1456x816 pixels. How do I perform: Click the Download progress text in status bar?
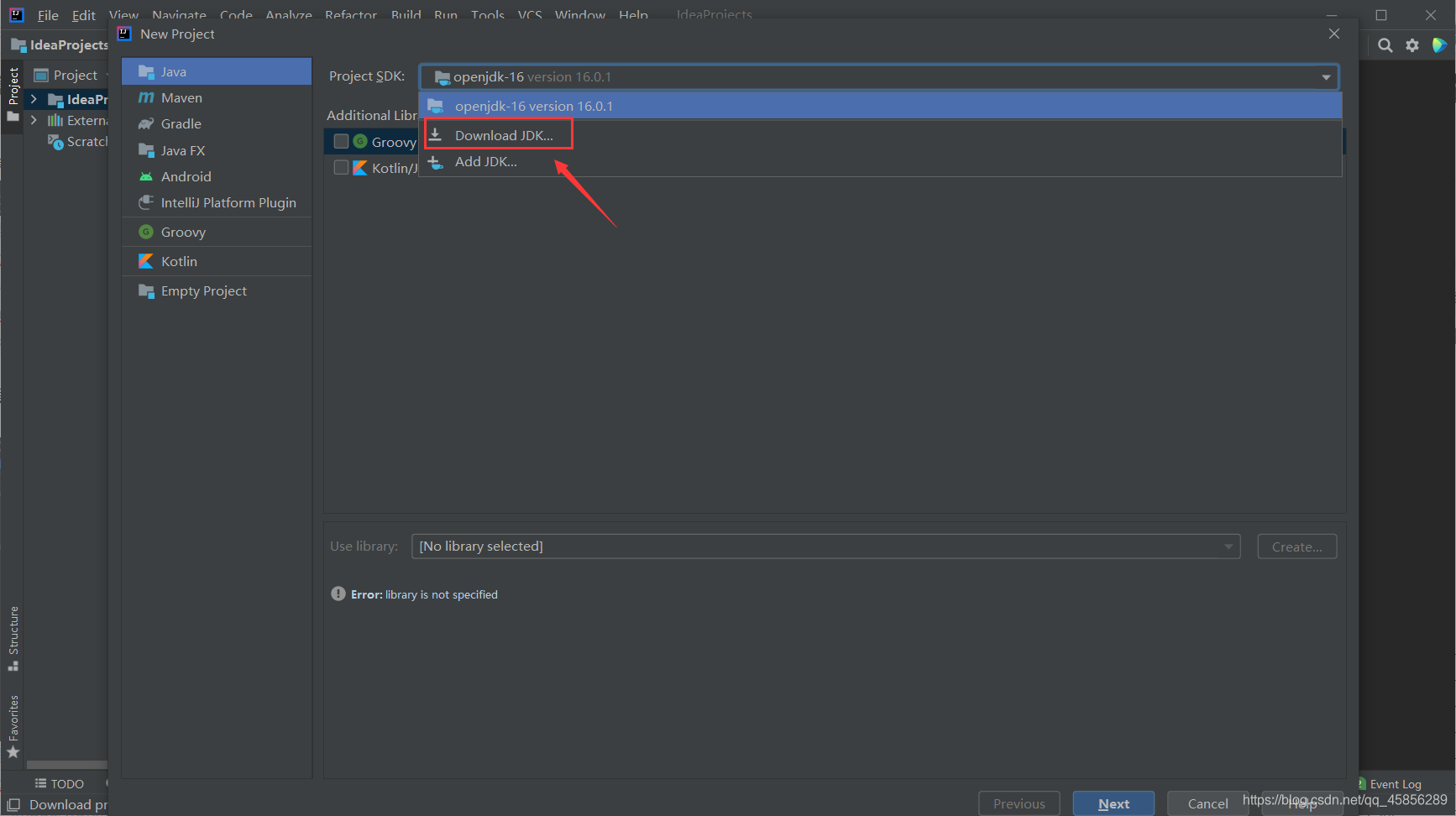click(69, 805)
